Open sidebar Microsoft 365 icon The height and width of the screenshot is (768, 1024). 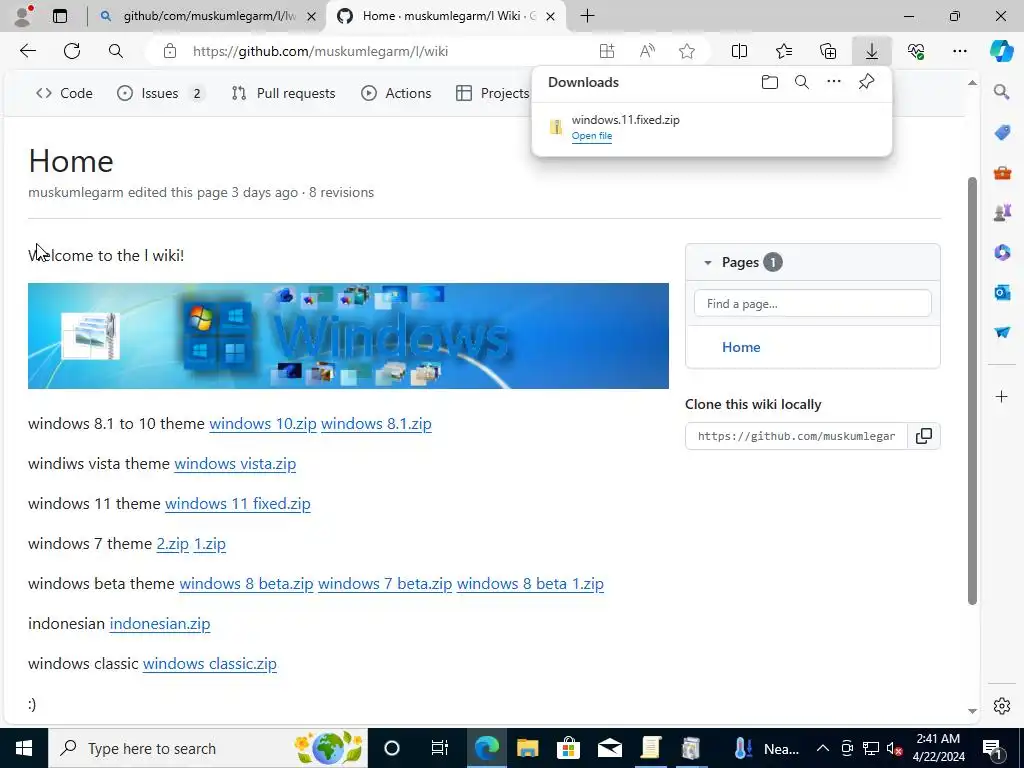tap(1002, 252)
